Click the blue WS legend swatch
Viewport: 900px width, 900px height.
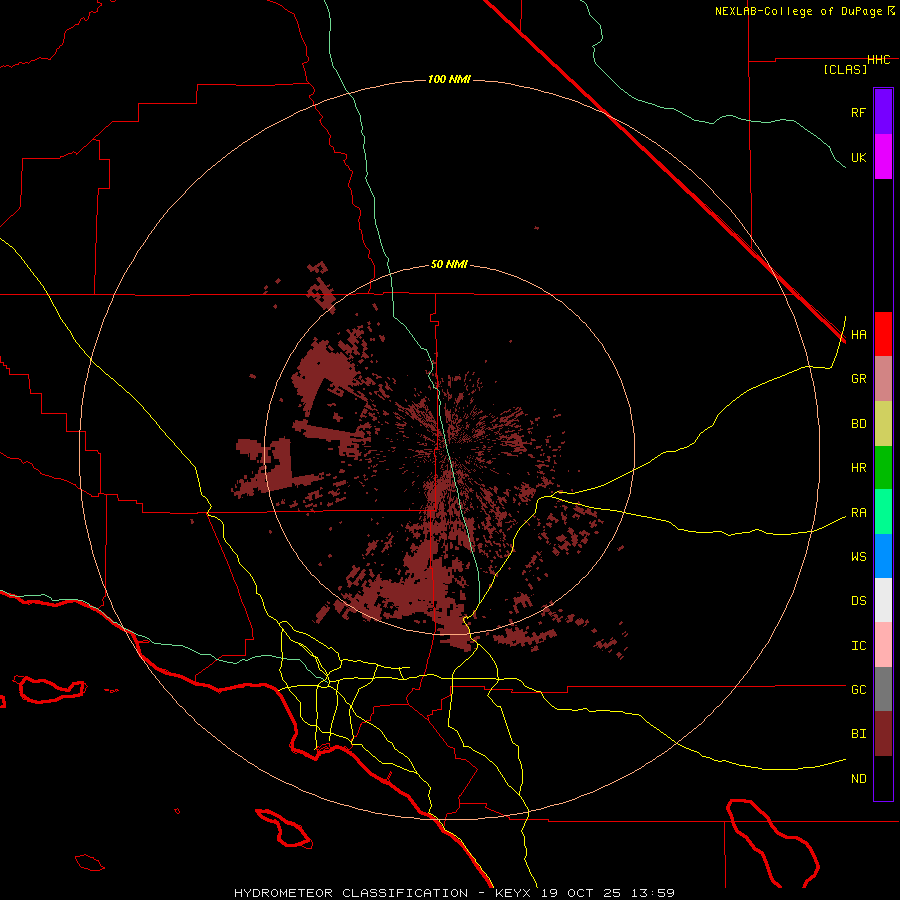883,556
